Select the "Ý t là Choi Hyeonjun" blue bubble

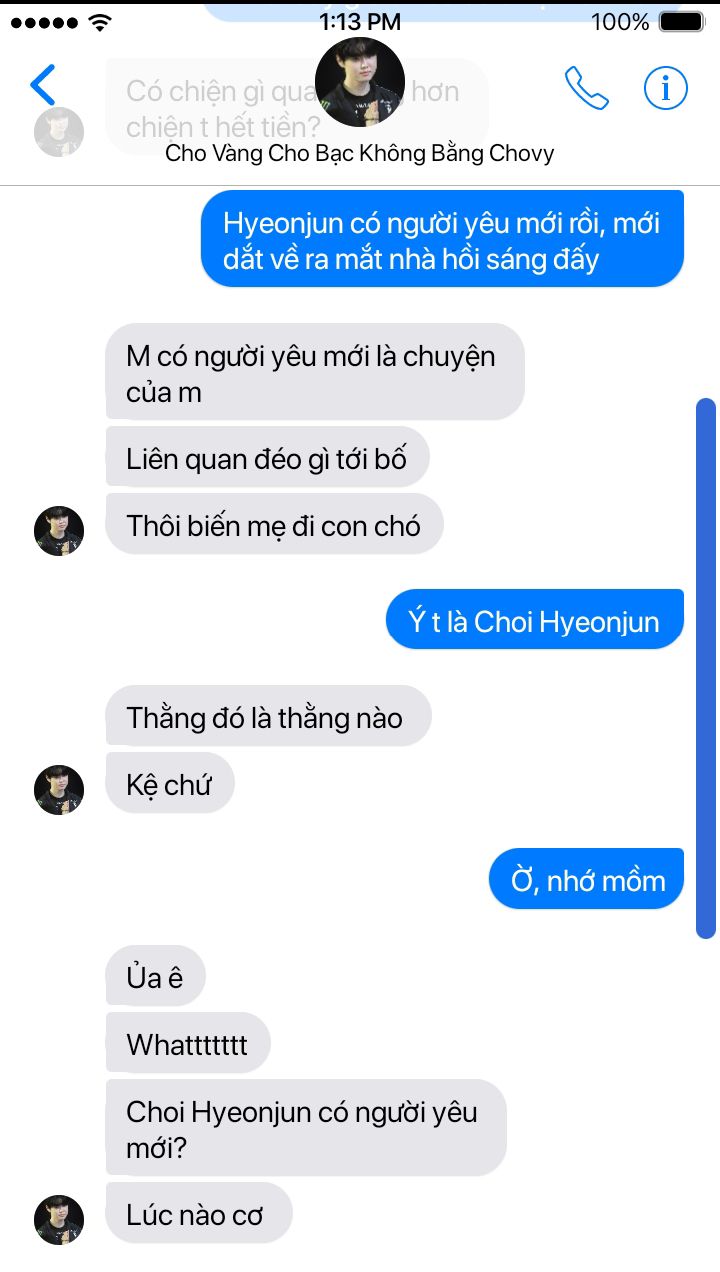tap(535, 619)
